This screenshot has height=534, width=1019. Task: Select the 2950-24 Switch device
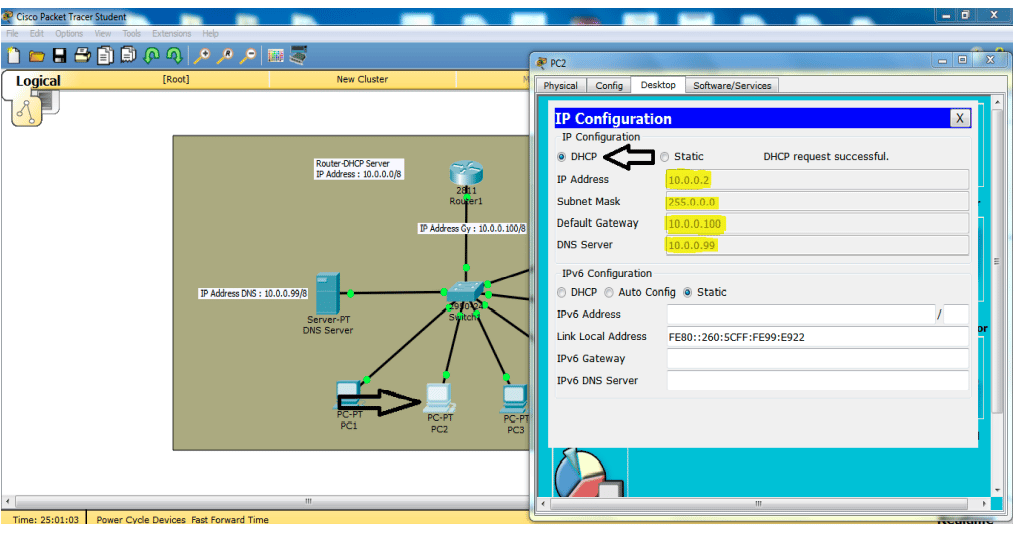tap(465, 294)
